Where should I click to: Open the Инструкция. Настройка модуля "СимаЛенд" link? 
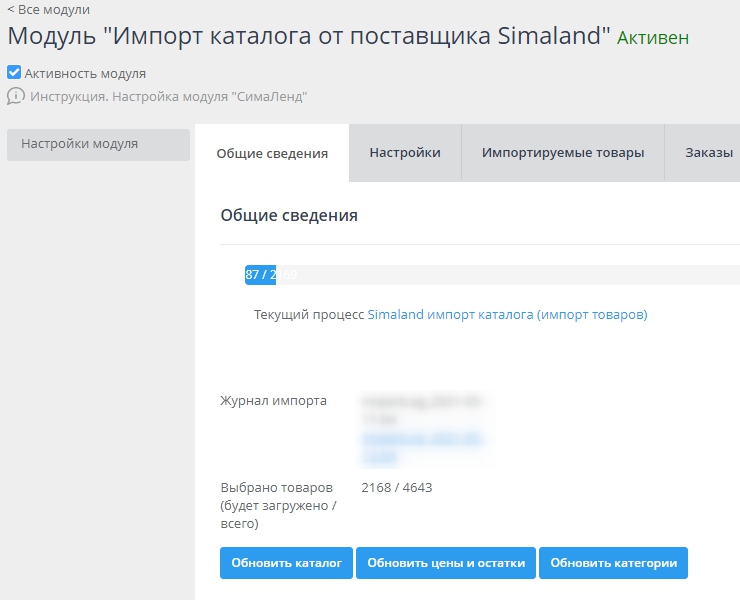point(168,97)
